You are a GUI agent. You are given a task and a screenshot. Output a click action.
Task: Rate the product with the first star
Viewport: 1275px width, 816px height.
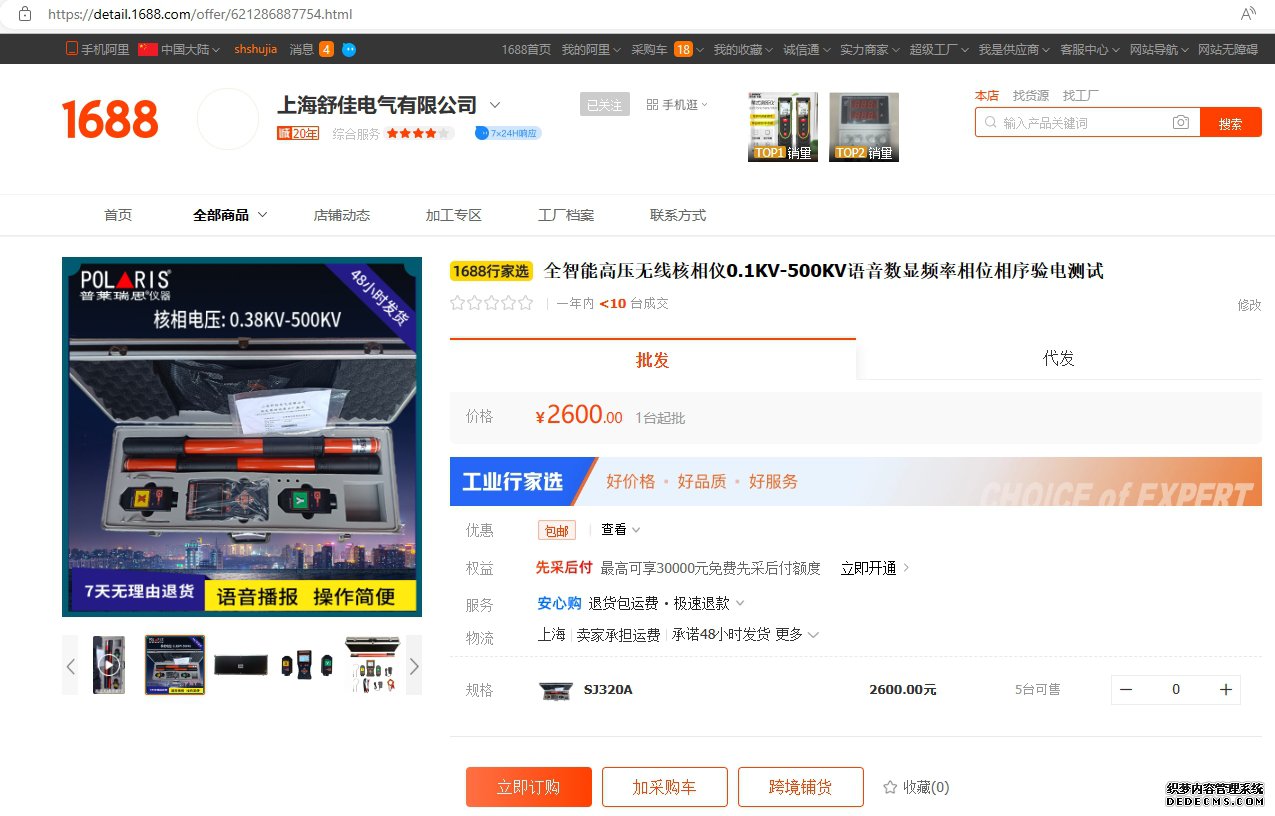tap(457, 303)
